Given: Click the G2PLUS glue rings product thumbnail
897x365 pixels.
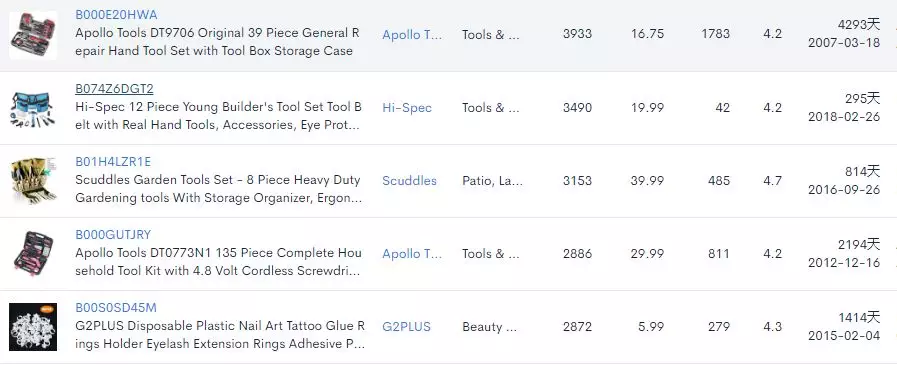Looking at the screenshot, I should point(33,327).
